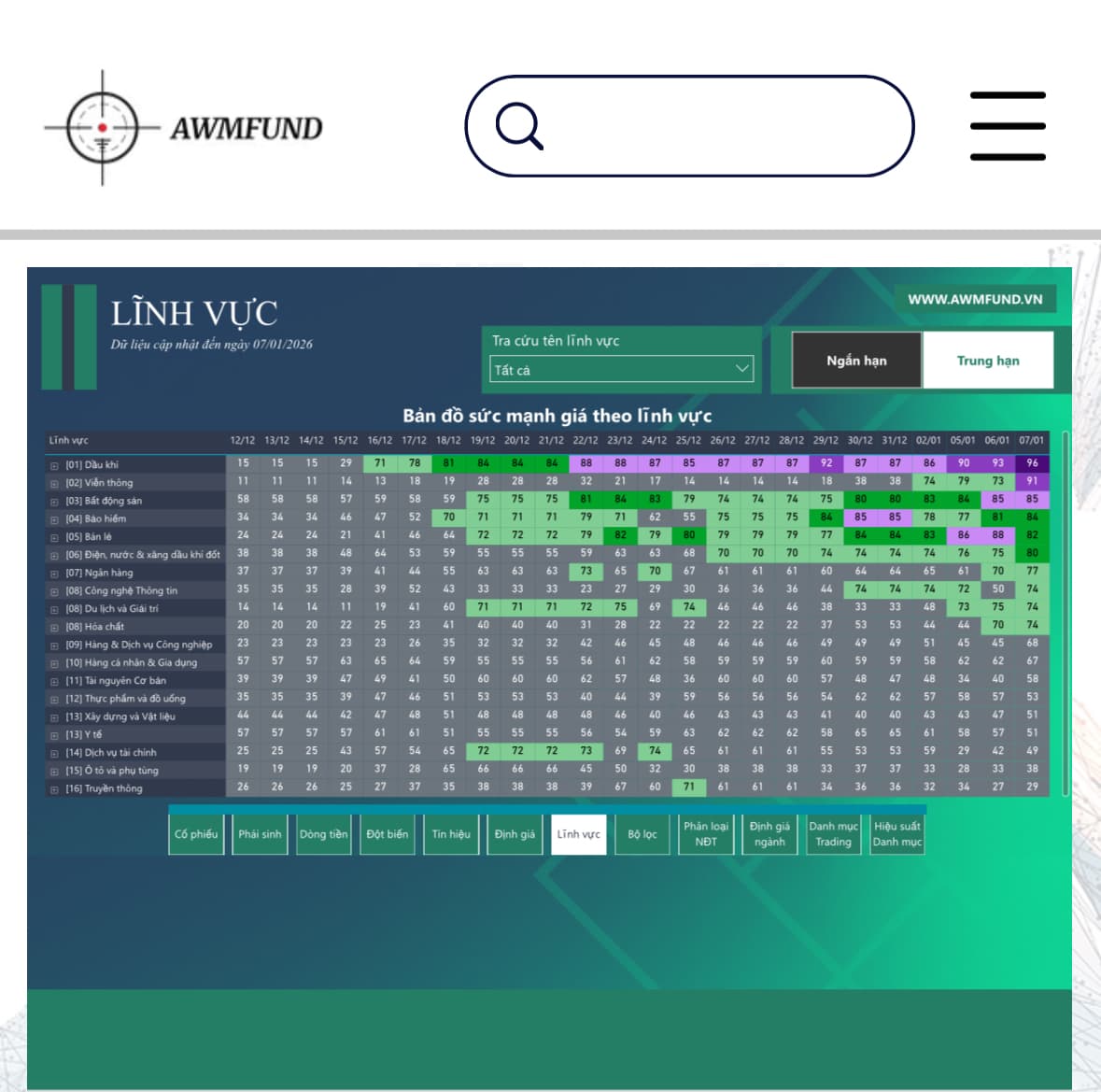Expand the [15] Ô tô và phụ tùng row

point(54,772)
